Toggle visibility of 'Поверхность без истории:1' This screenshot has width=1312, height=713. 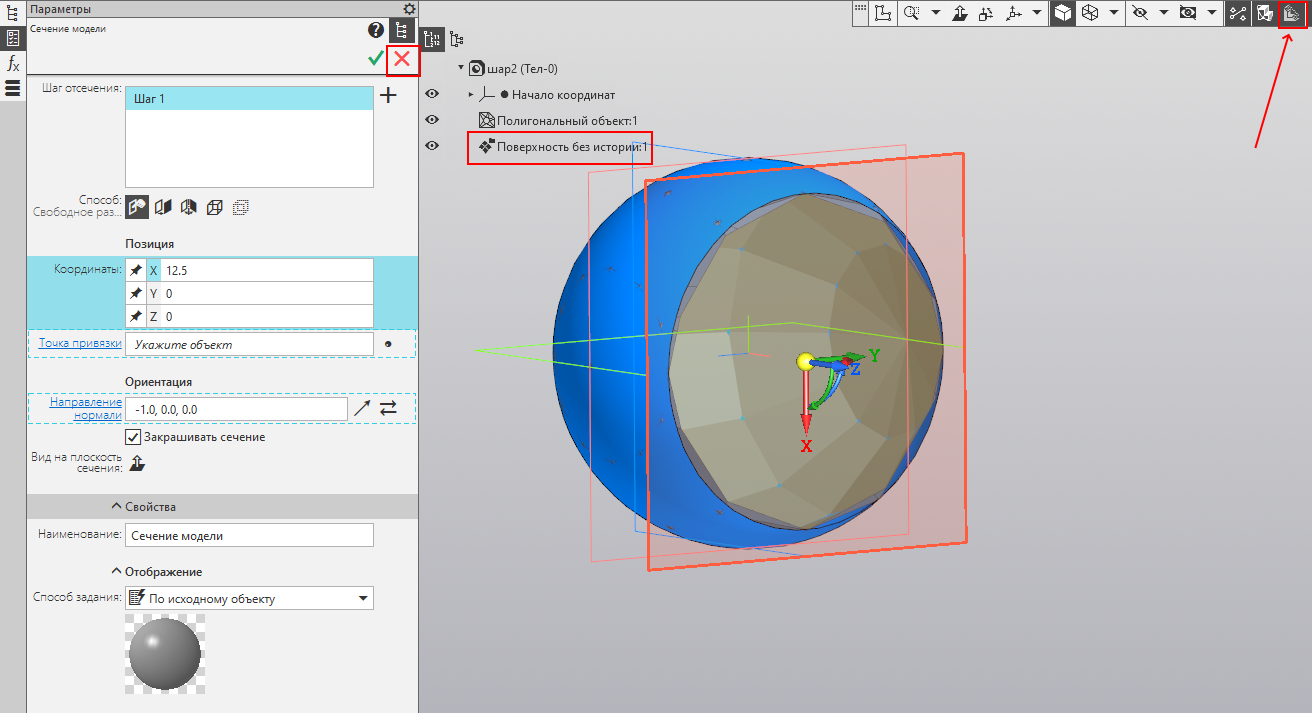[432, 146]
